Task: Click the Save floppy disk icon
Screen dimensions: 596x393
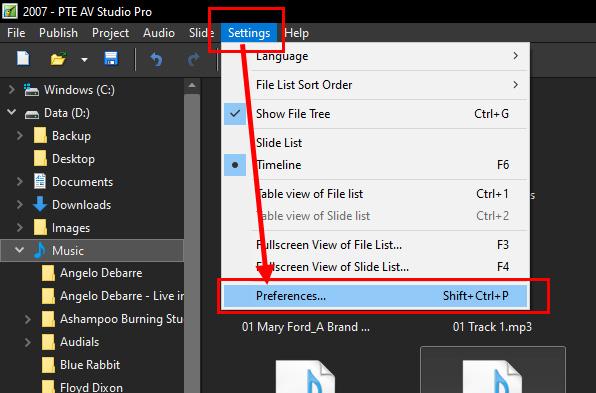Action: (111, 59)
